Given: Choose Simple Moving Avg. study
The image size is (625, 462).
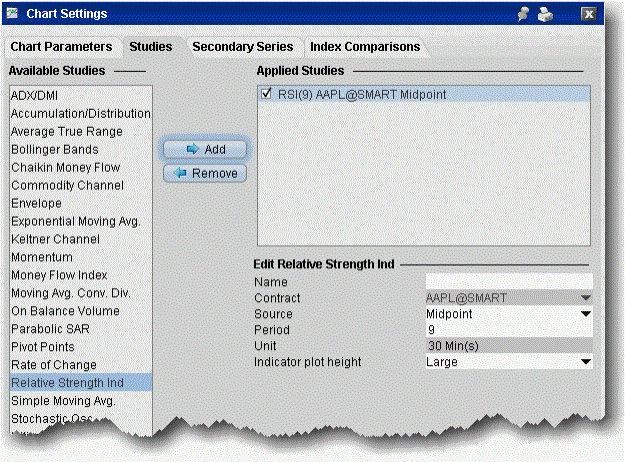Looking at the screenshot, I should [65, 400].
